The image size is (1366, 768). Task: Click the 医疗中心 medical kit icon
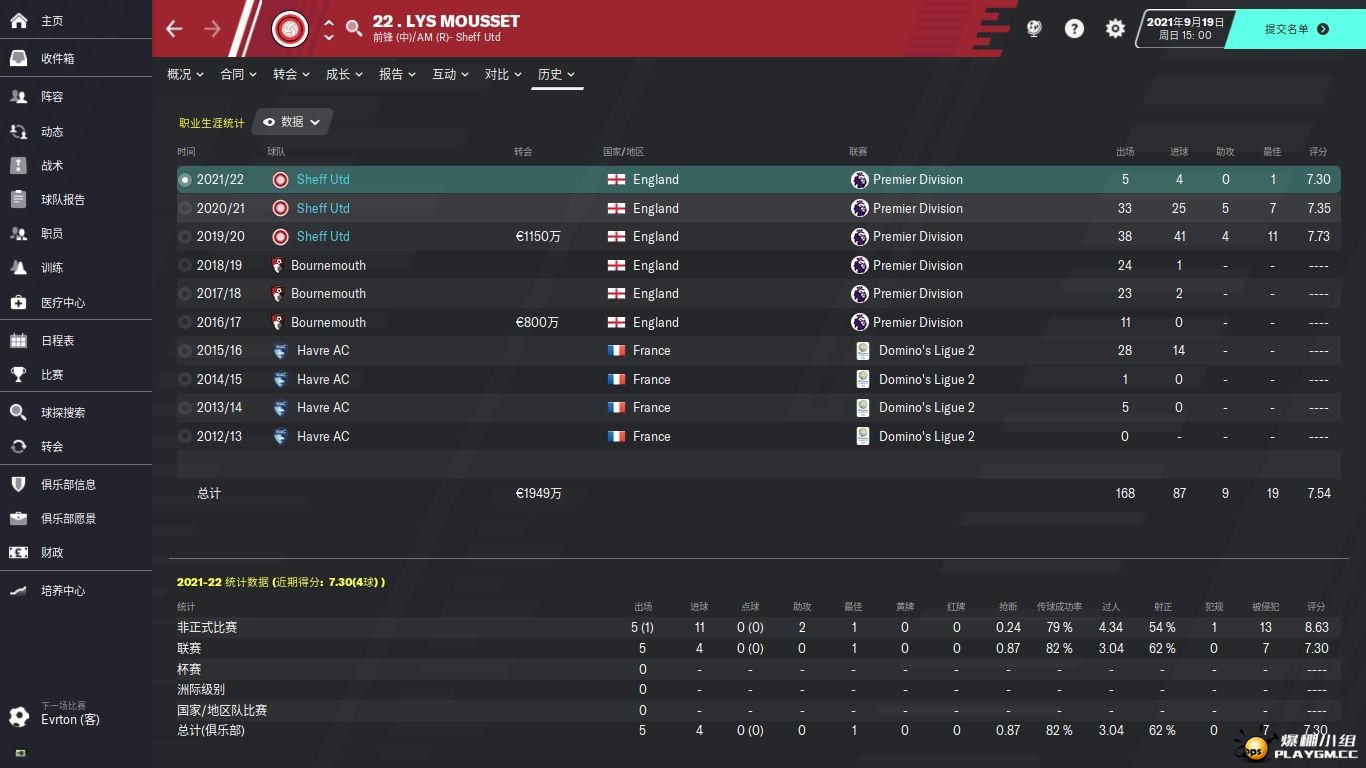[x=18, y=302]
